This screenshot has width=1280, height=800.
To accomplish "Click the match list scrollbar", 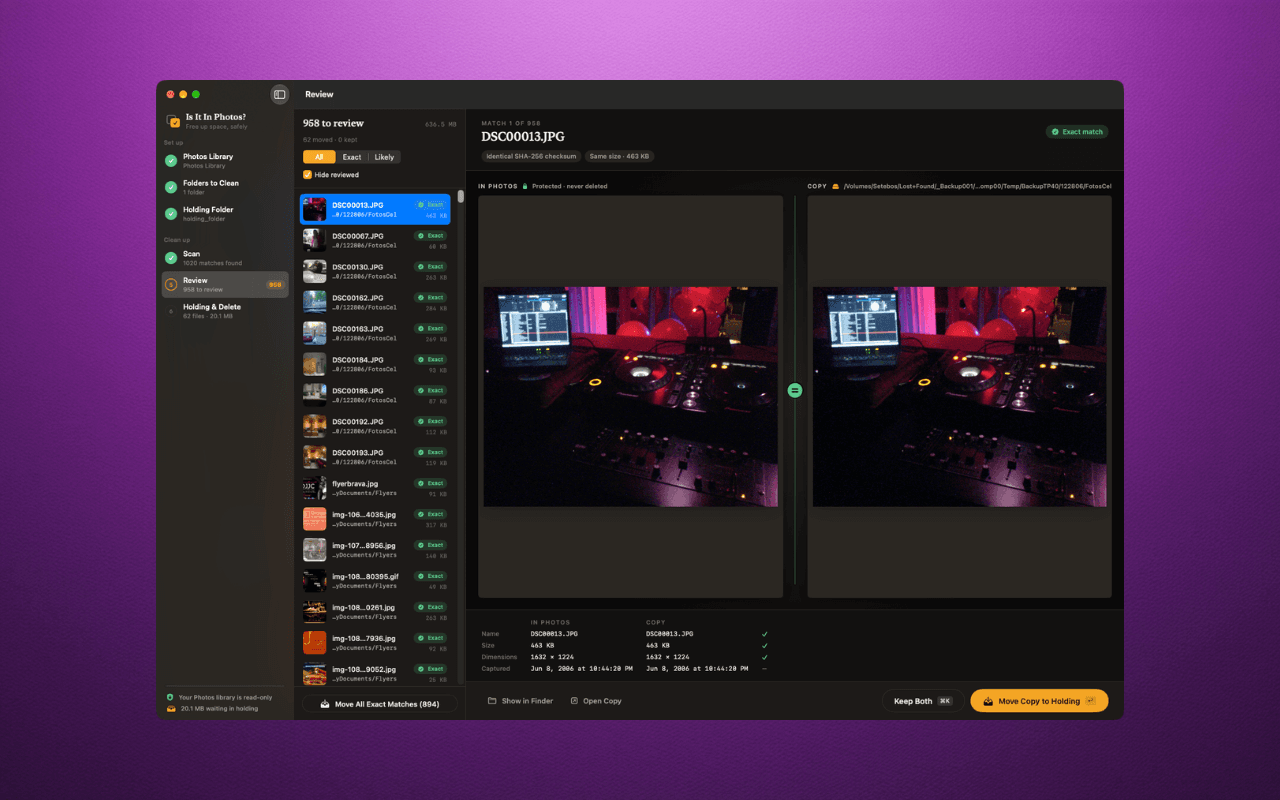I will [x=461, y=196].
